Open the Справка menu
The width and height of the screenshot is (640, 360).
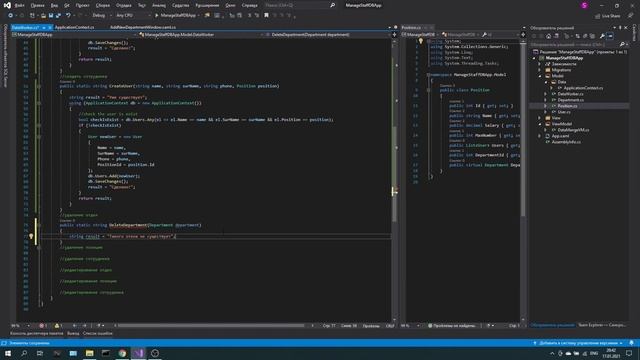pyautogui.click(x=249, y=5)
